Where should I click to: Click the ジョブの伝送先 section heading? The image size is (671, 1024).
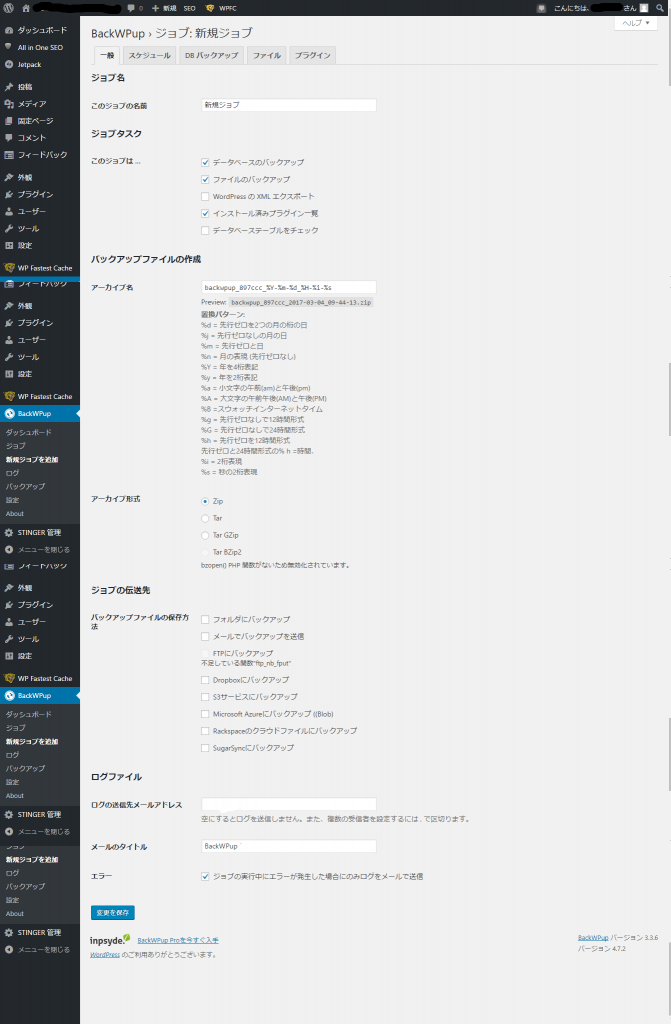pos(120,590)
